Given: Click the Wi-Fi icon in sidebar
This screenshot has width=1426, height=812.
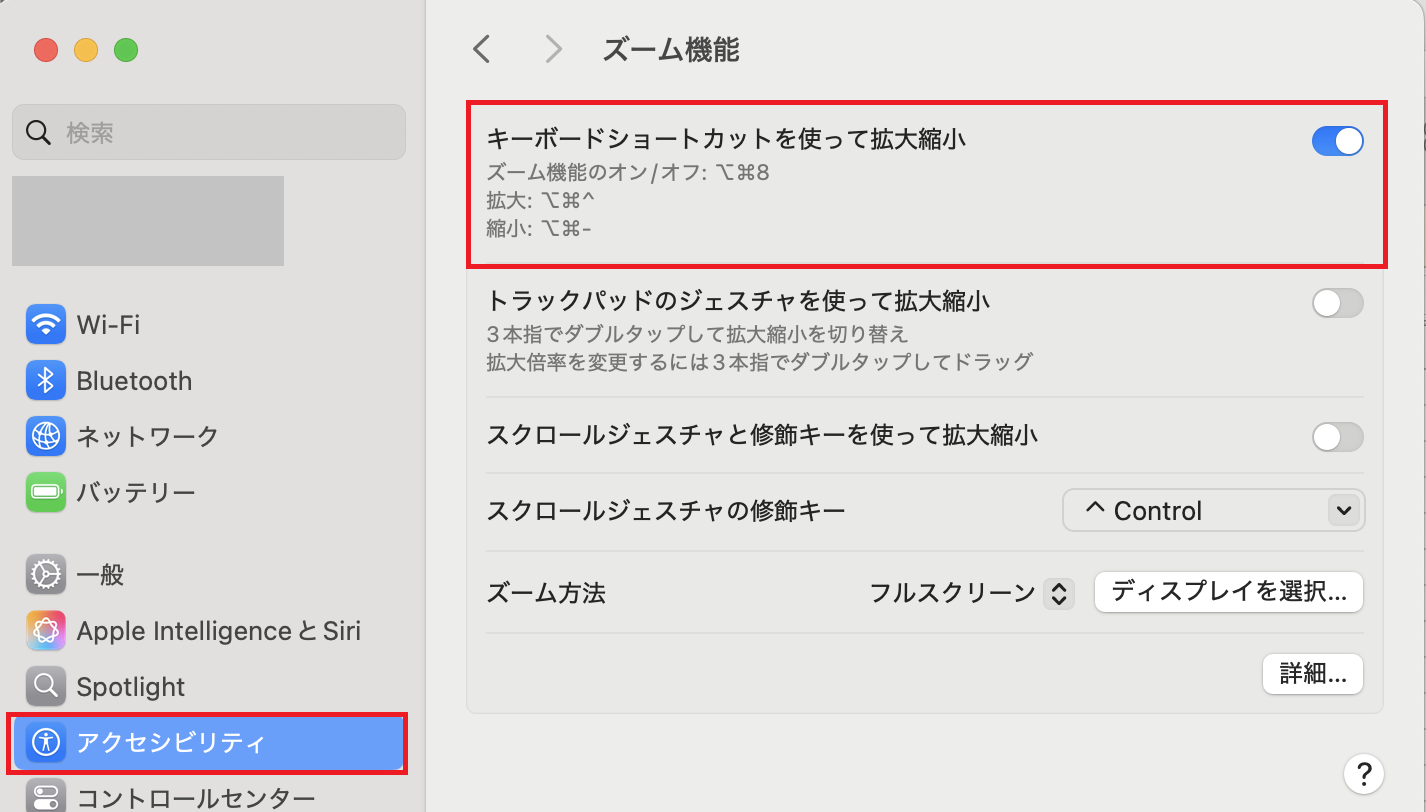Looking at the screenshot, I should click(46, 325).
